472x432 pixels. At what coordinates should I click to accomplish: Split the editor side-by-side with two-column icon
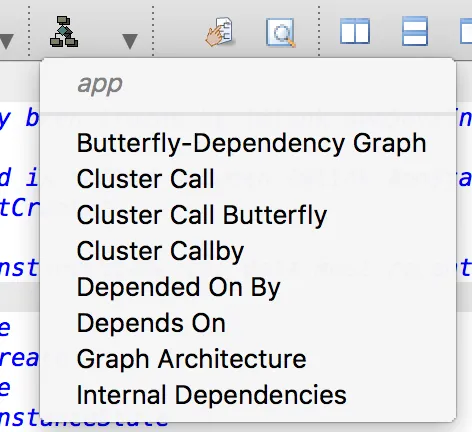[355, 31]
